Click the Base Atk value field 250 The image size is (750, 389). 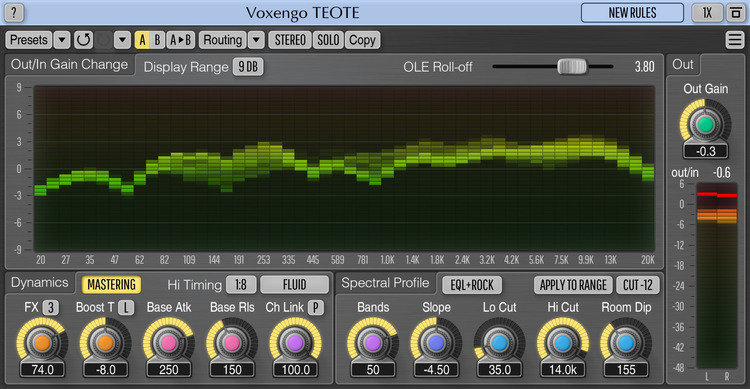(169, 369)
